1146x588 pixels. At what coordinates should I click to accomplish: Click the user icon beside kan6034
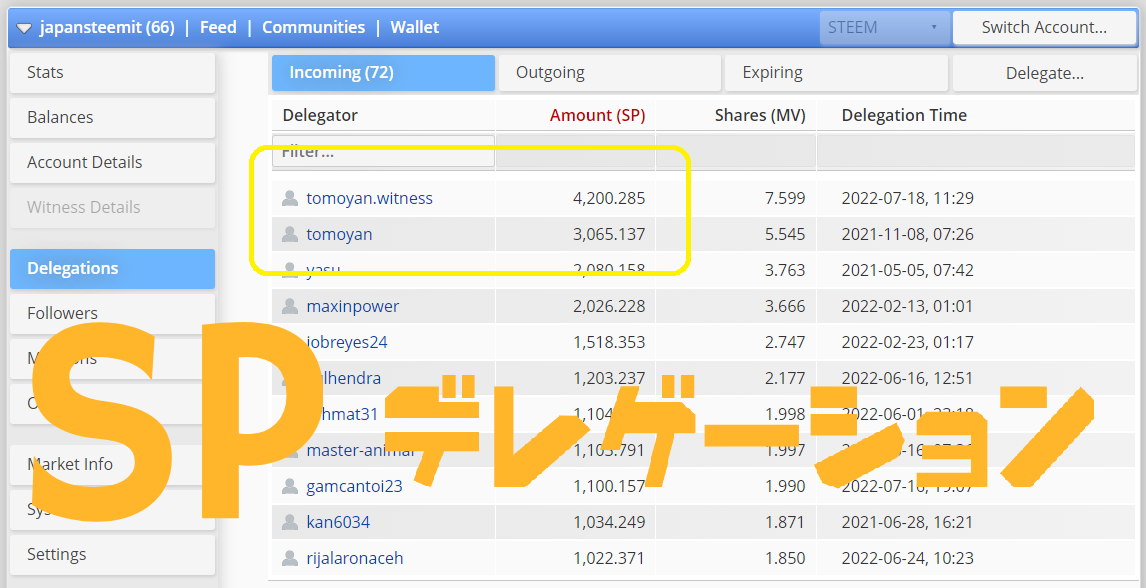[290, 522]
